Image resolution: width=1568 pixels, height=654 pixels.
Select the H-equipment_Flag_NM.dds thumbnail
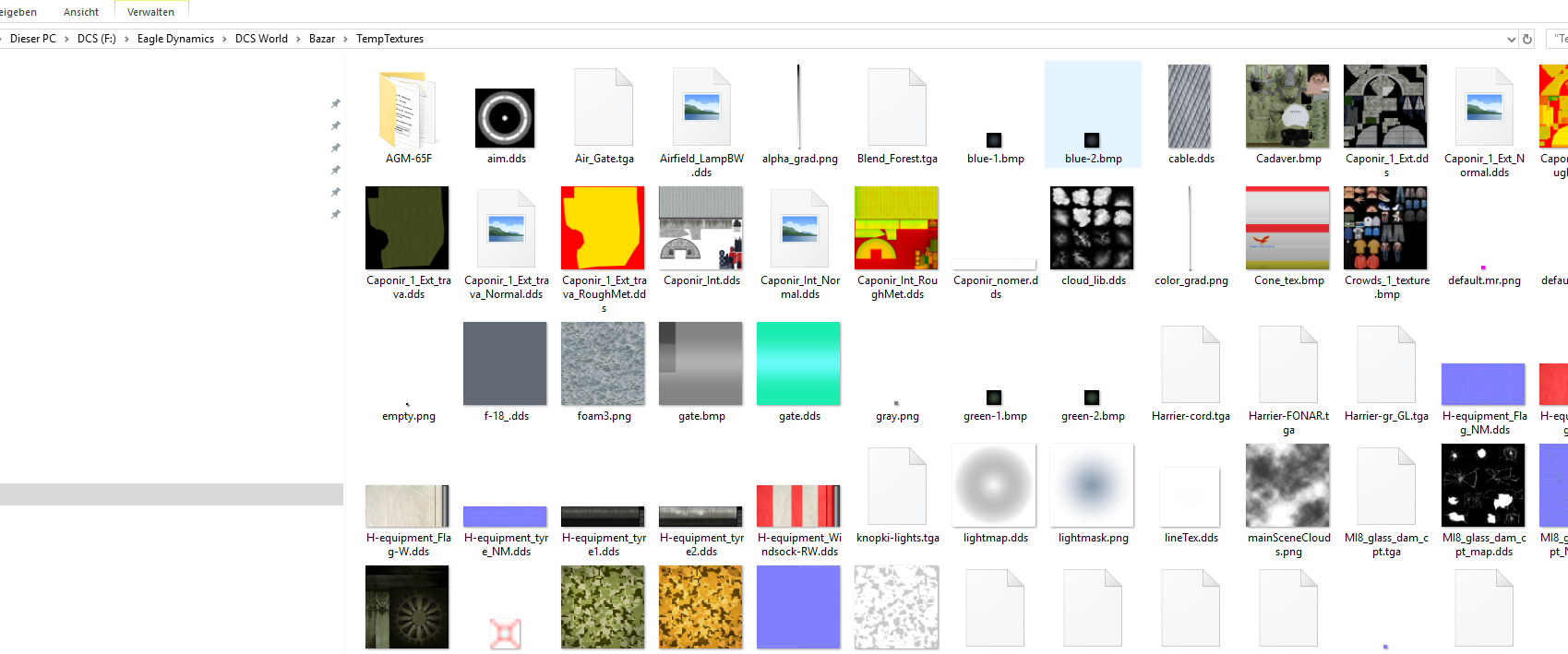1483,385
